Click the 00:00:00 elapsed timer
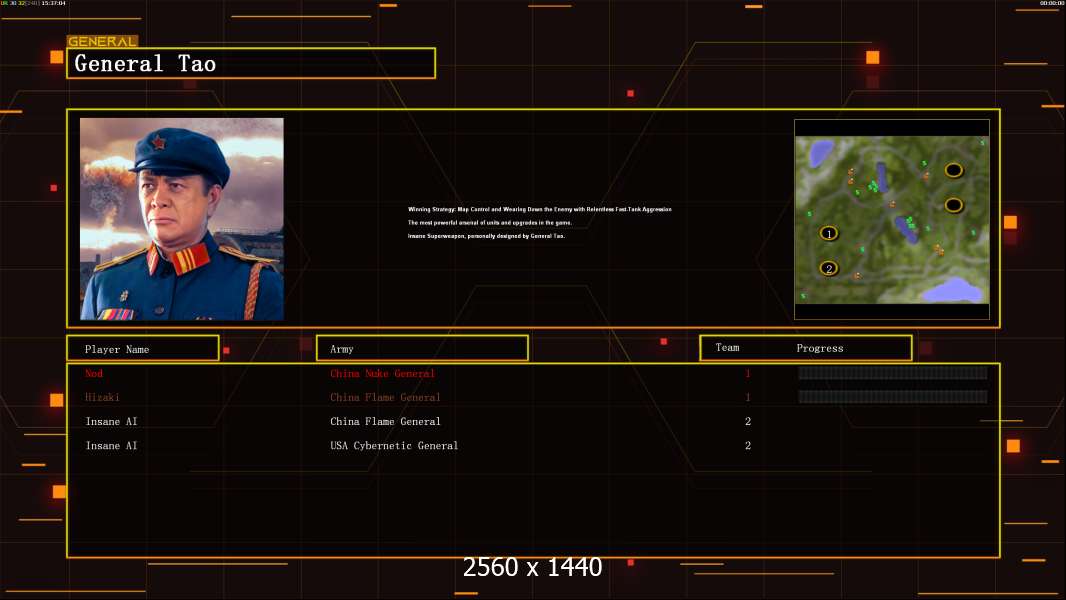1066x600 pixels. click(1052, 3)
